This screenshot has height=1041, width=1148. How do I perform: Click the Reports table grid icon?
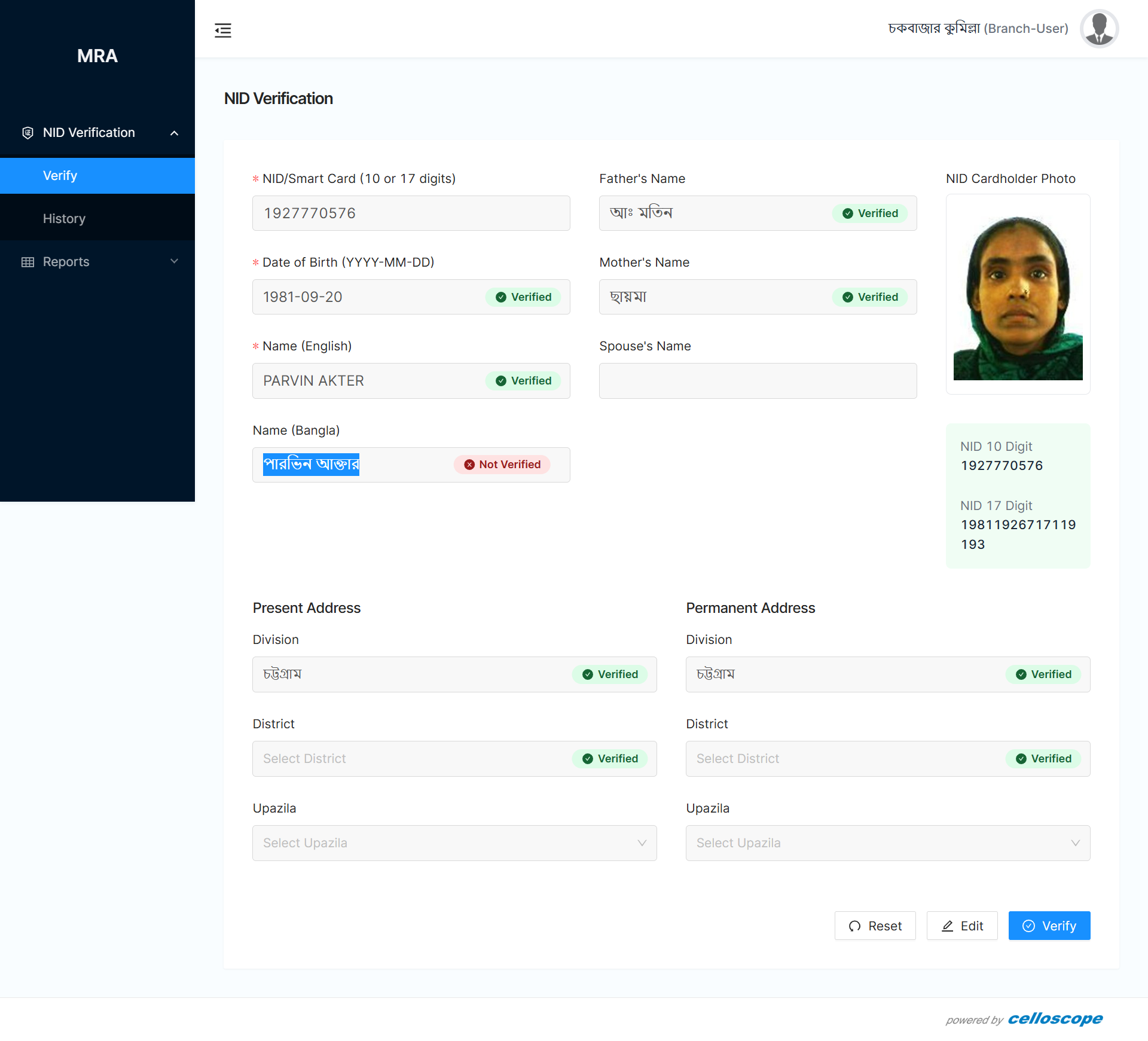tap(28, 262)
